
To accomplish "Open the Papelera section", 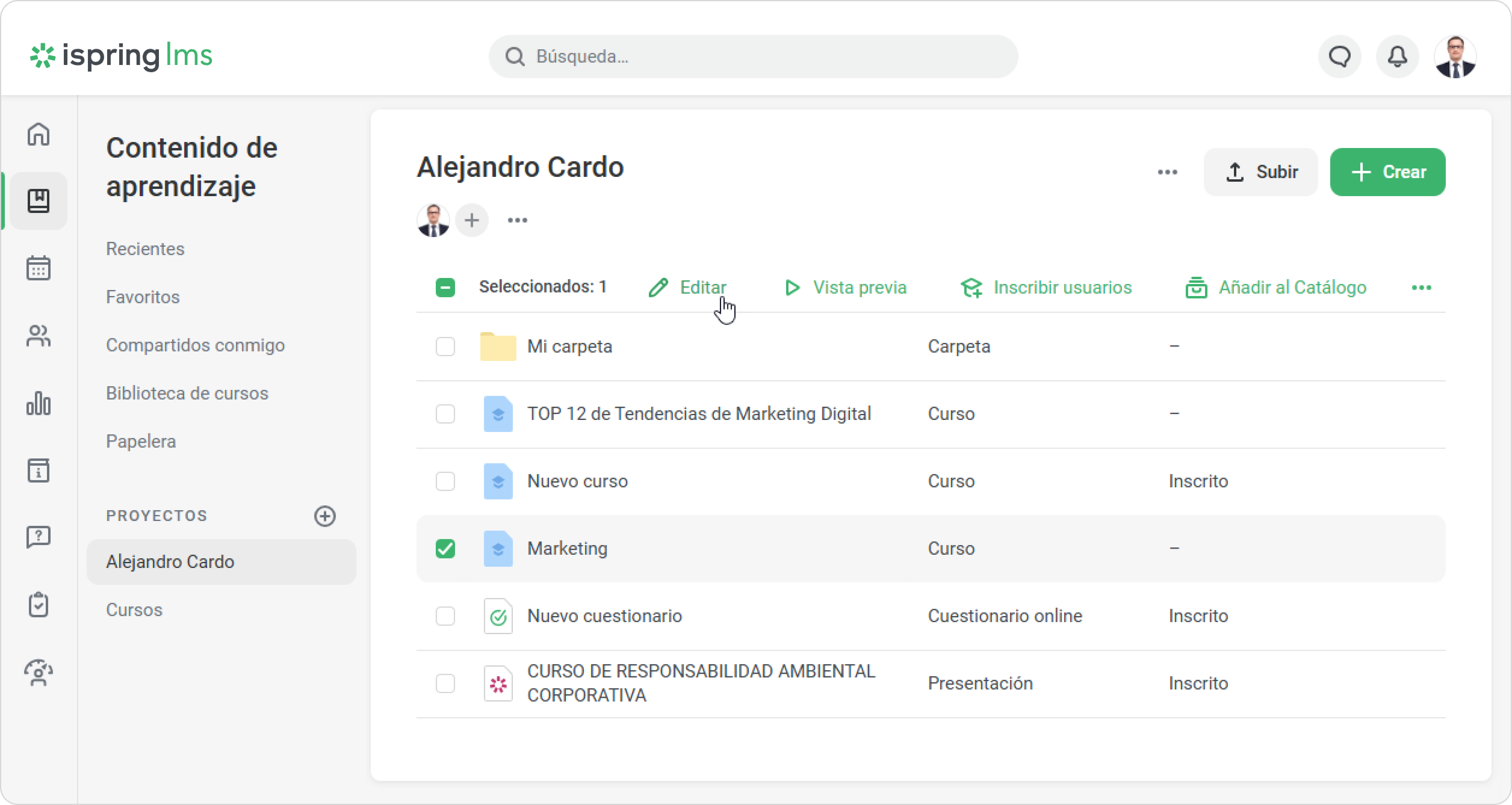I will (141, 441).
